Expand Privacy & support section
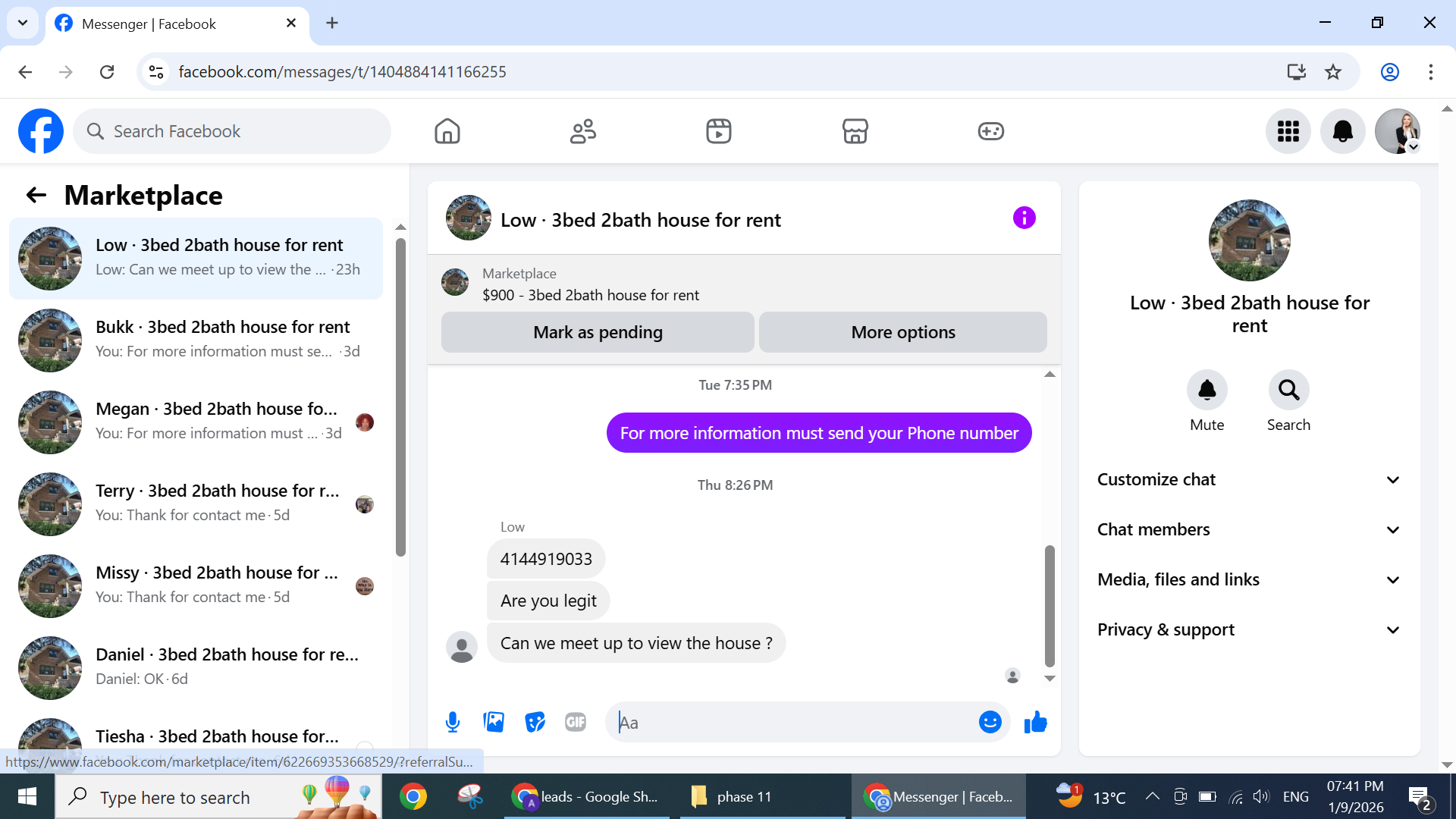Image resolution: width=1456 pixels, height=819 pixels. tap(1248, 629)
